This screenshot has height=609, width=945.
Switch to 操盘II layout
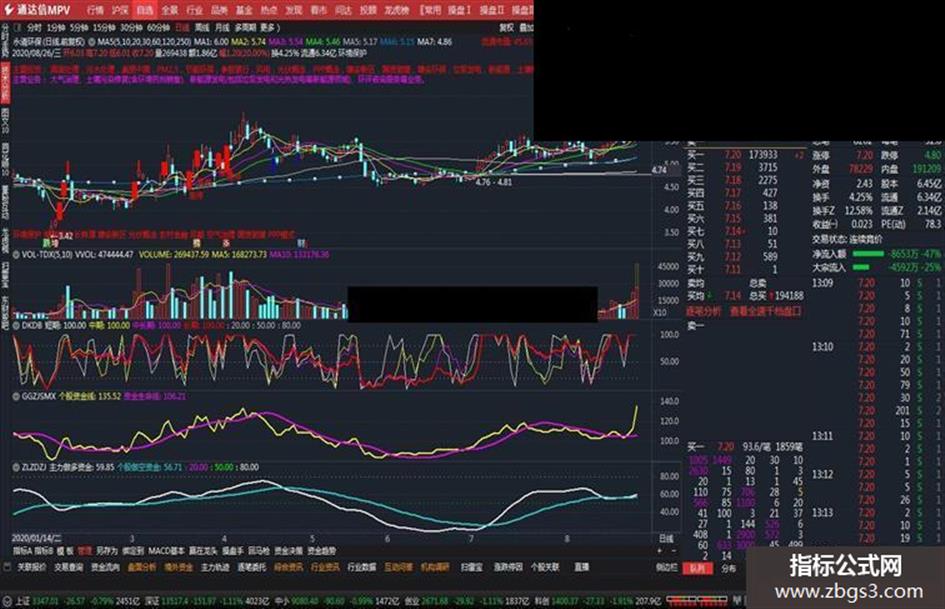coord(492,10)
